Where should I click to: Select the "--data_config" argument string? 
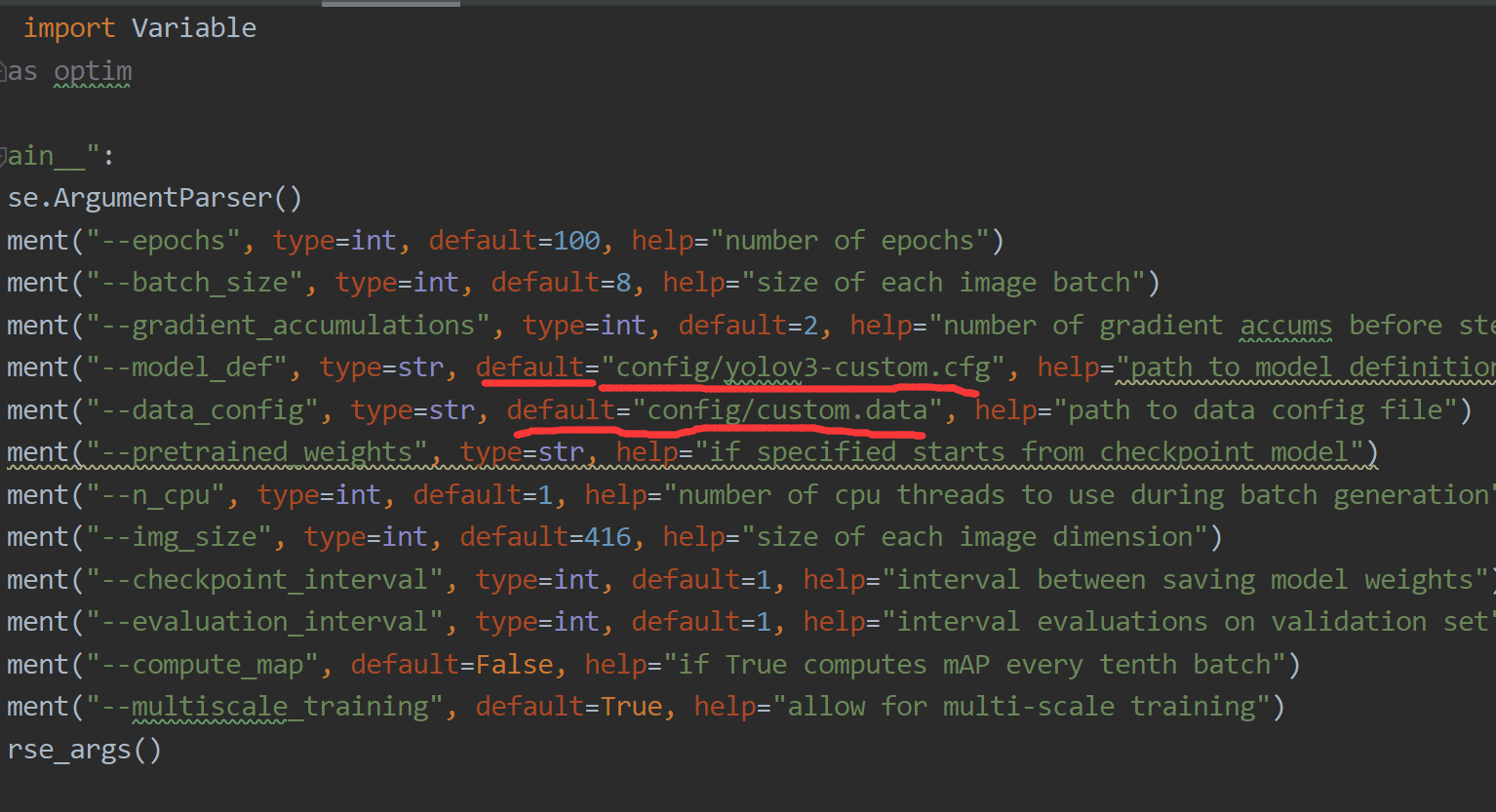tap(202, 410)
